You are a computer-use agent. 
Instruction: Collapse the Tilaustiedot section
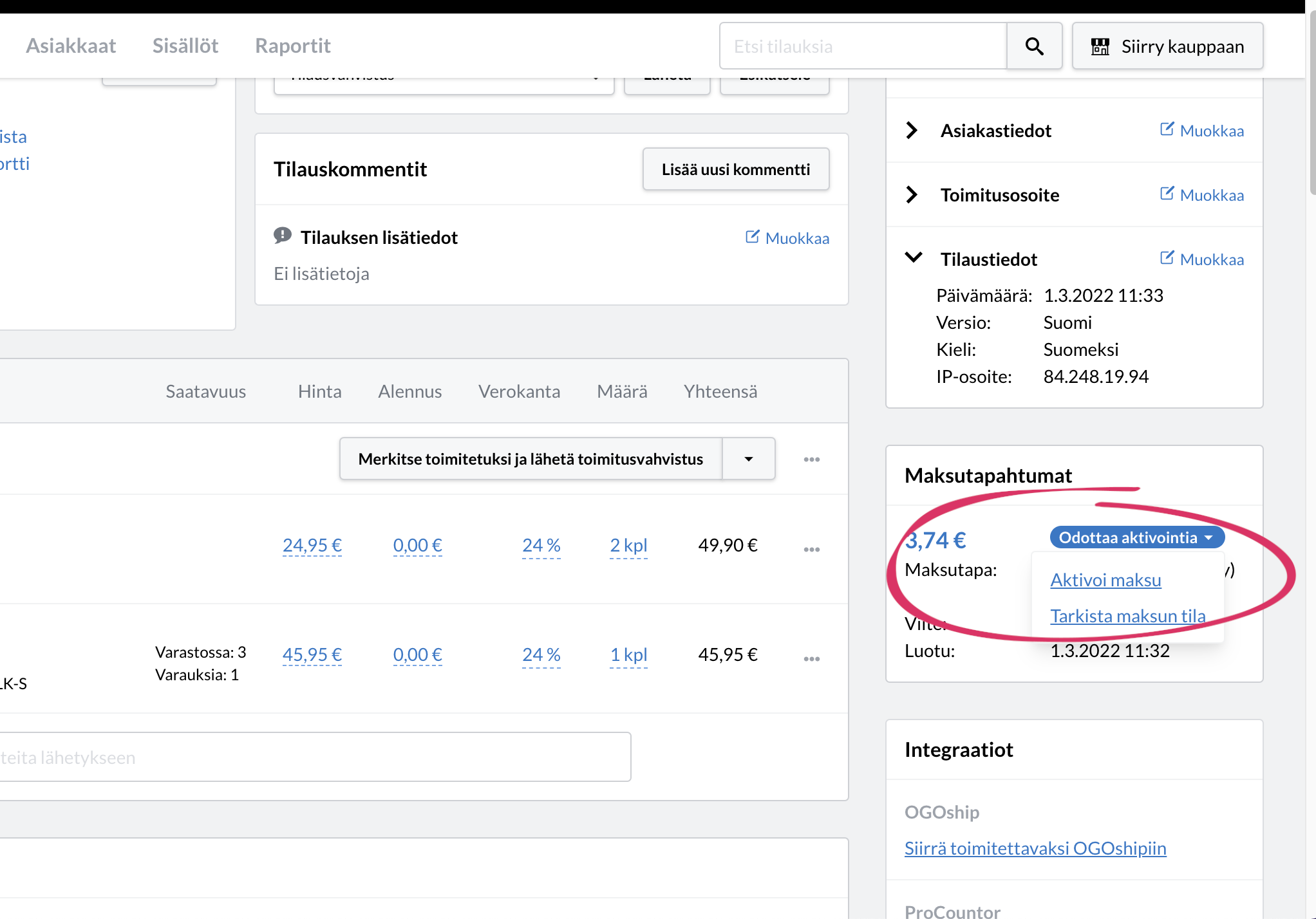(913, 258)
